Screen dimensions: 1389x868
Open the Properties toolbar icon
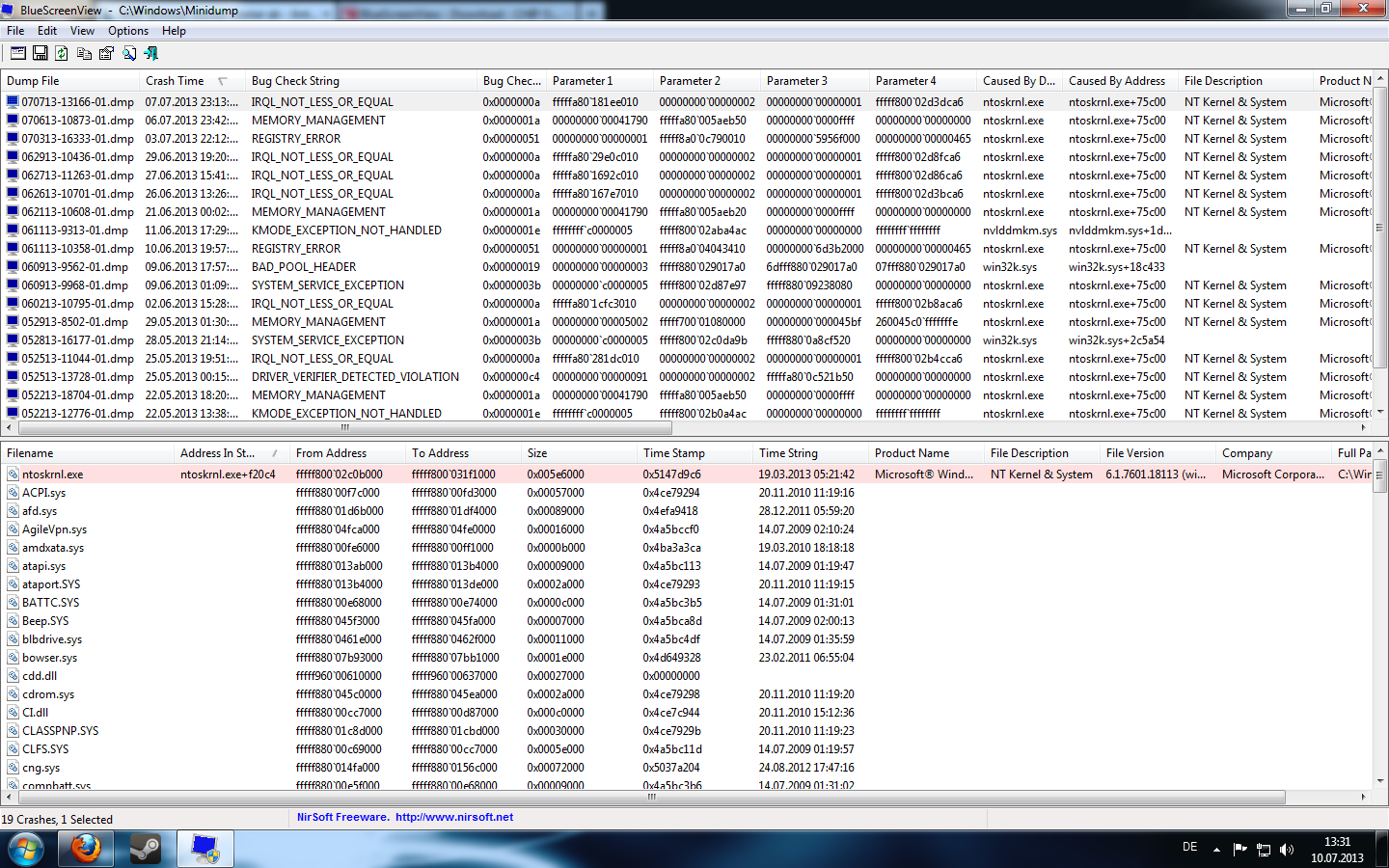(106, 53)
